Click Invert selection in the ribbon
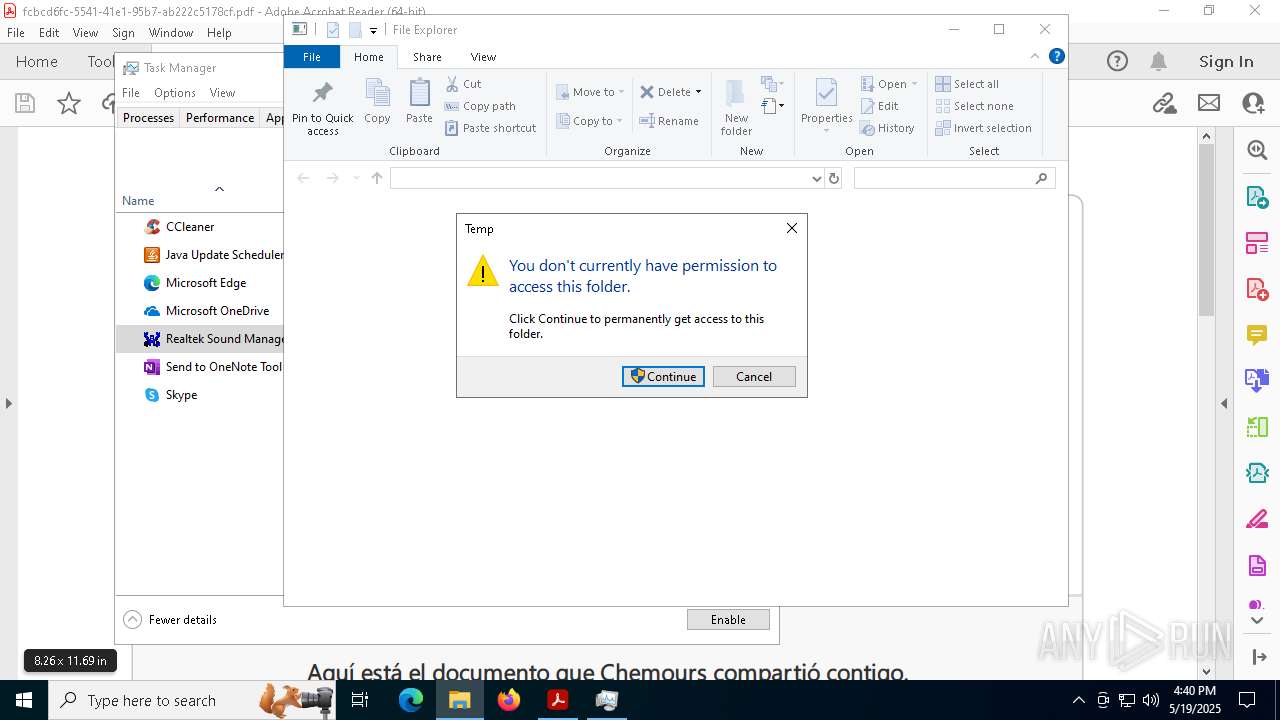Screen dimensions: 1280x720 pos(983,128)
